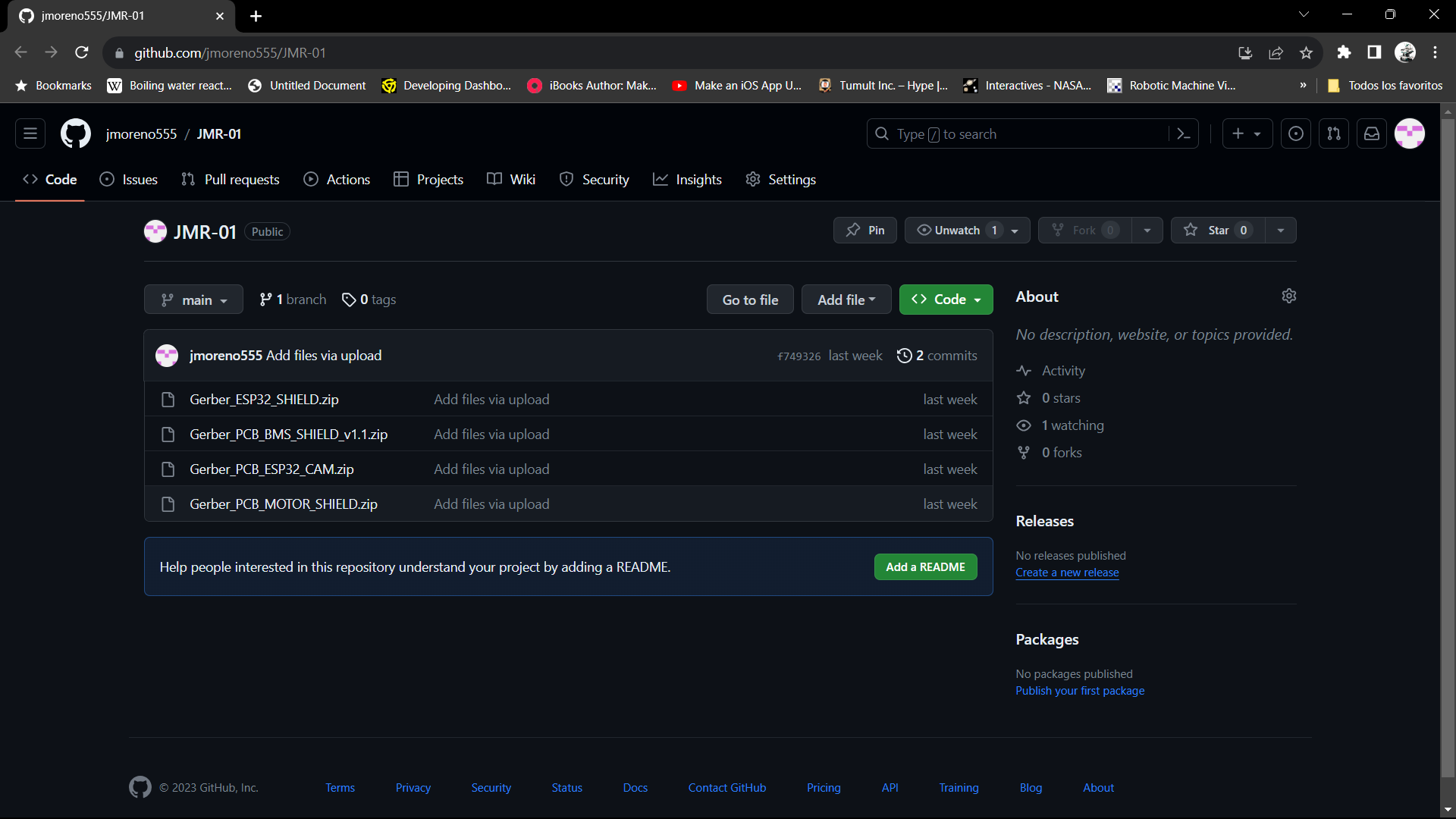Viewport: 1456px width, 819px height.
Task: Expand the Add file dropdown
Action: 846,300
